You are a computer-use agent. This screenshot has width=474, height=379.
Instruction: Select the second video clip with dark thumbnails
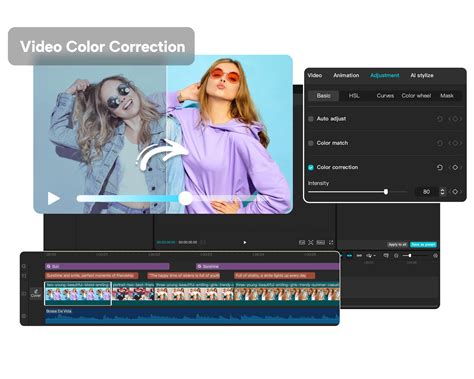pos(133,294)
